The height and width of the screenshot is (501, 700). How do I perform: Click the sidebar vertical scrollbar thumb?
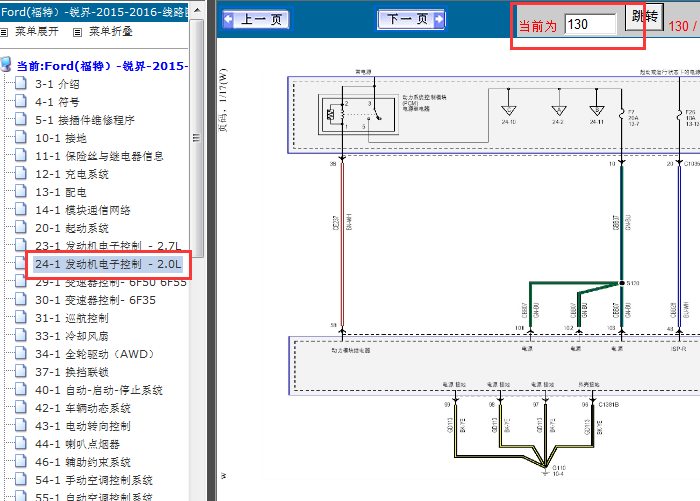(x=197, y=138)
